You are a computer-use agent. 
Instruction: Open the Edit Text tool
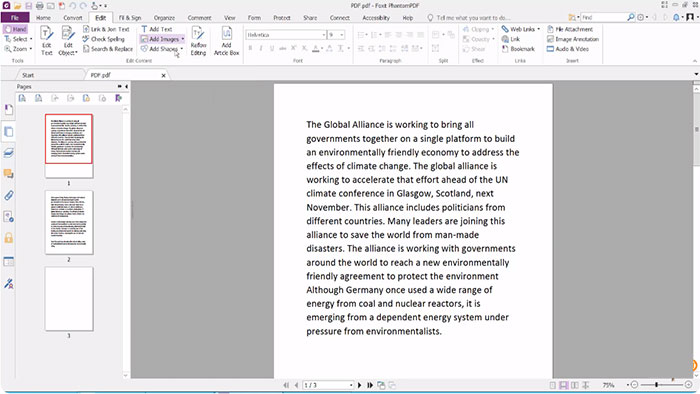[x=46, y=41]
